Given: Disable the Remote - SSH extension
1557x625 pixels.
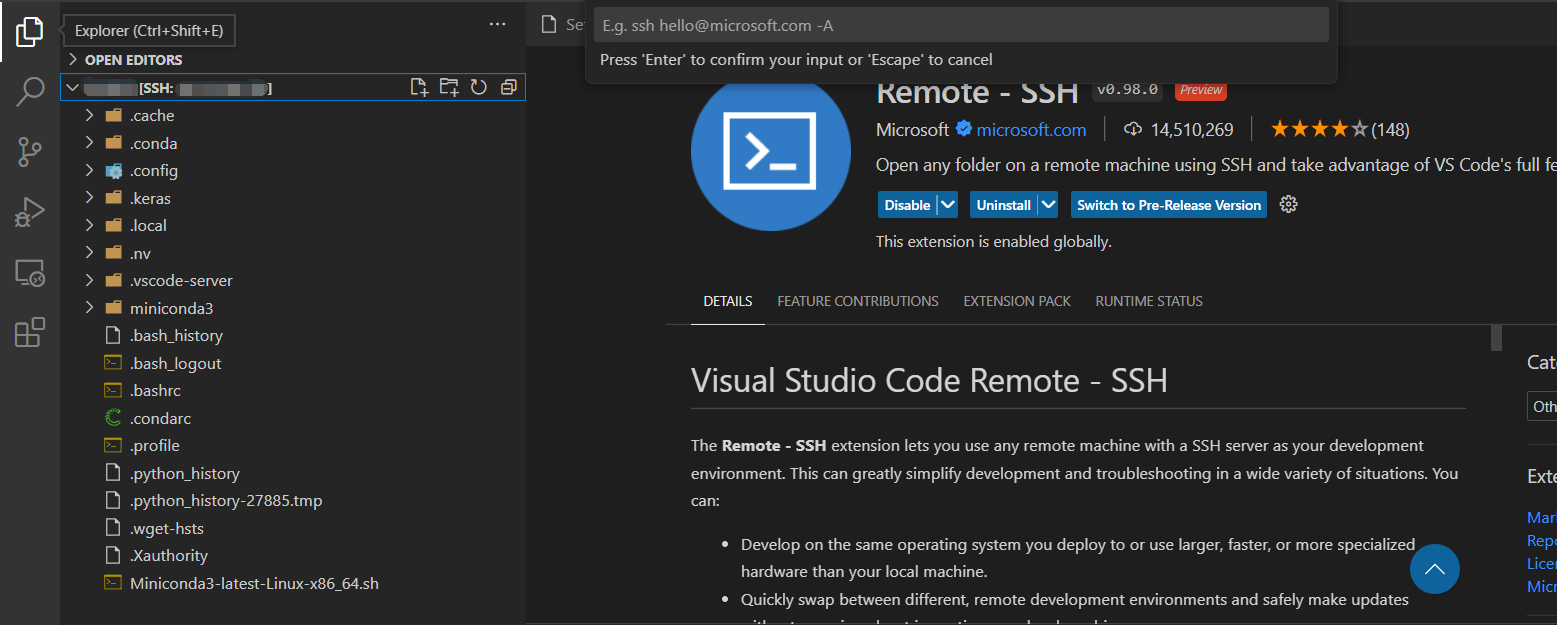Looking at the screenshot, I should (x=905, y=204).
